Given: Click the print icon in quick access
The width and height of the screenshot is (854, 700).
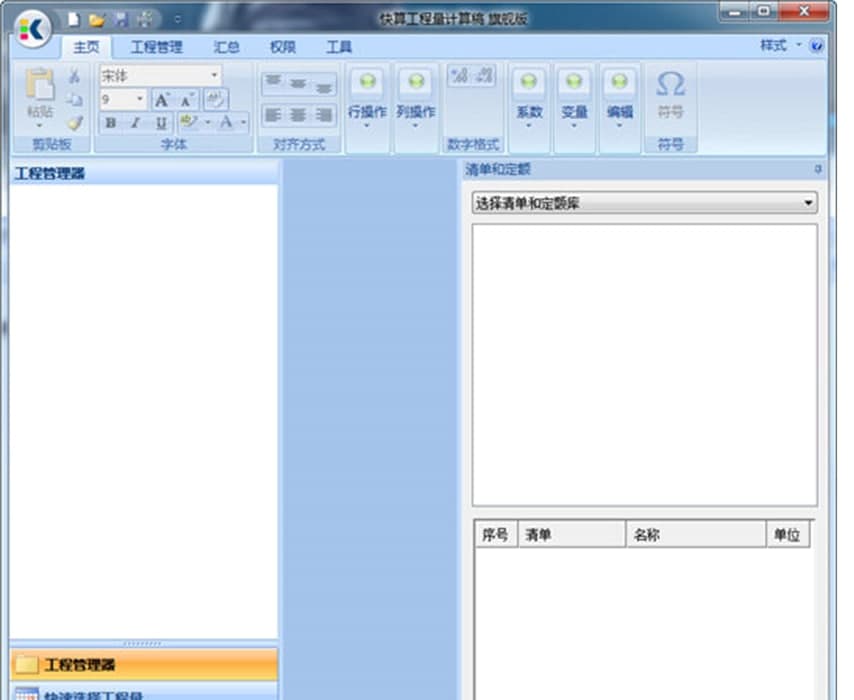Looking at the screenshot, I should pyautogui.click(x=145, y=20).
